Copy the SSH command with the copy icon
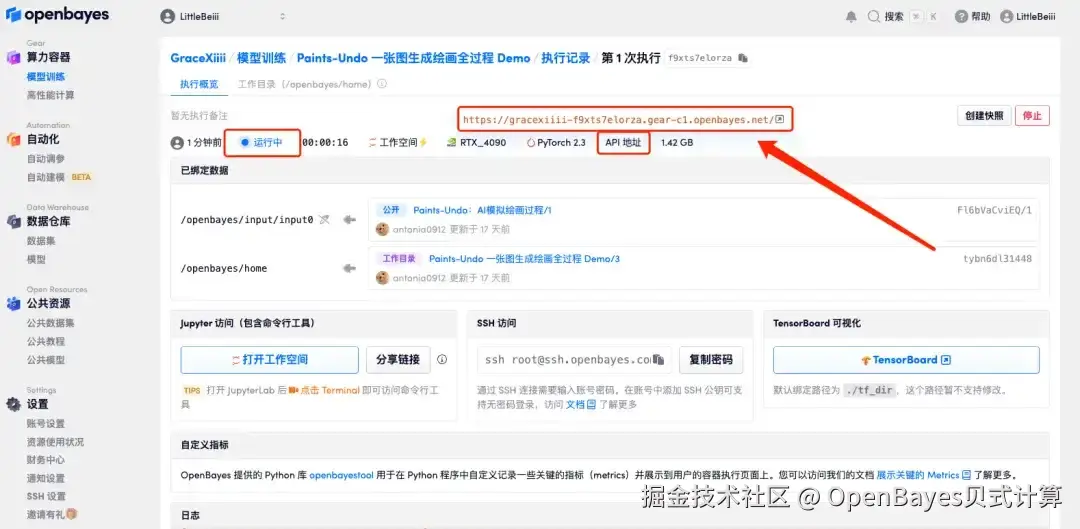 click(658, 360)
